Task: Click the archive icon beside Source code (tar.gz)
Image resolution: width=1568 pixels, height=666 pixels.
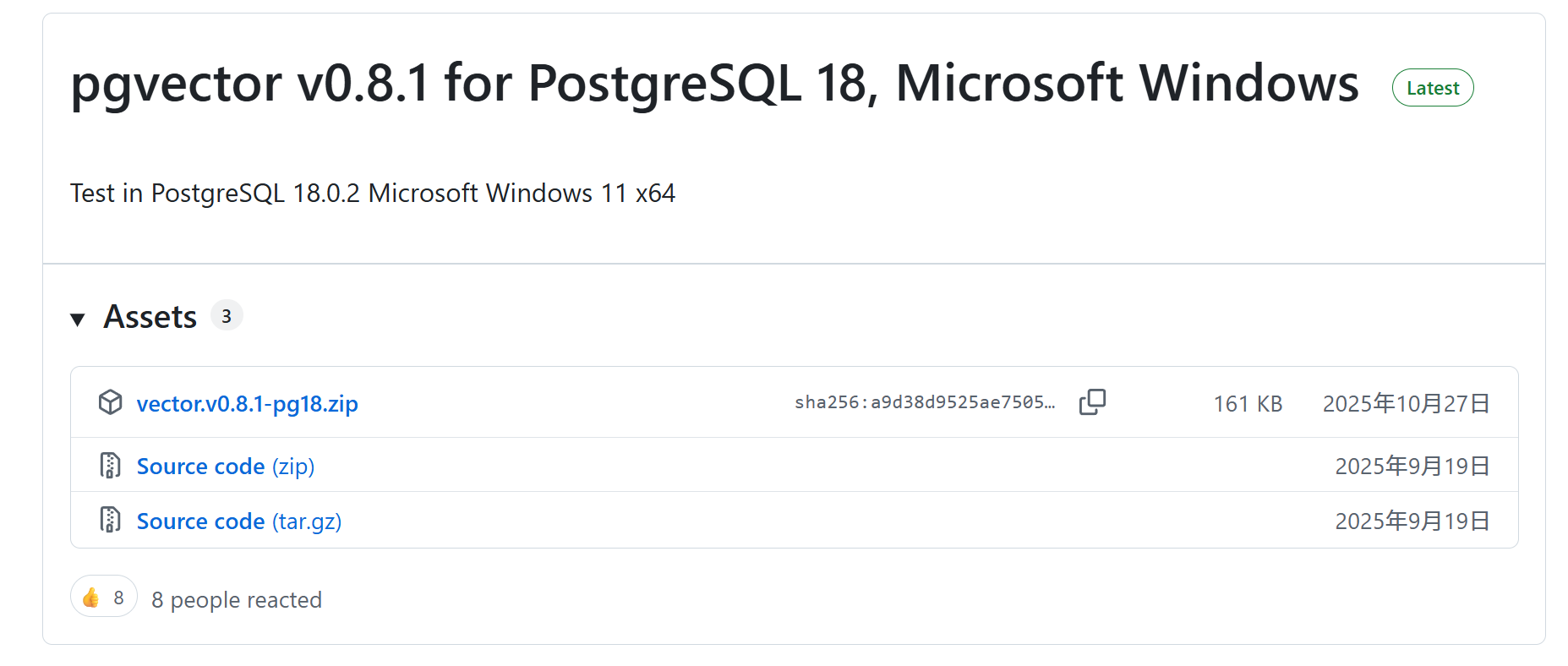Action: pyautogui.click(x=111, y=520)
